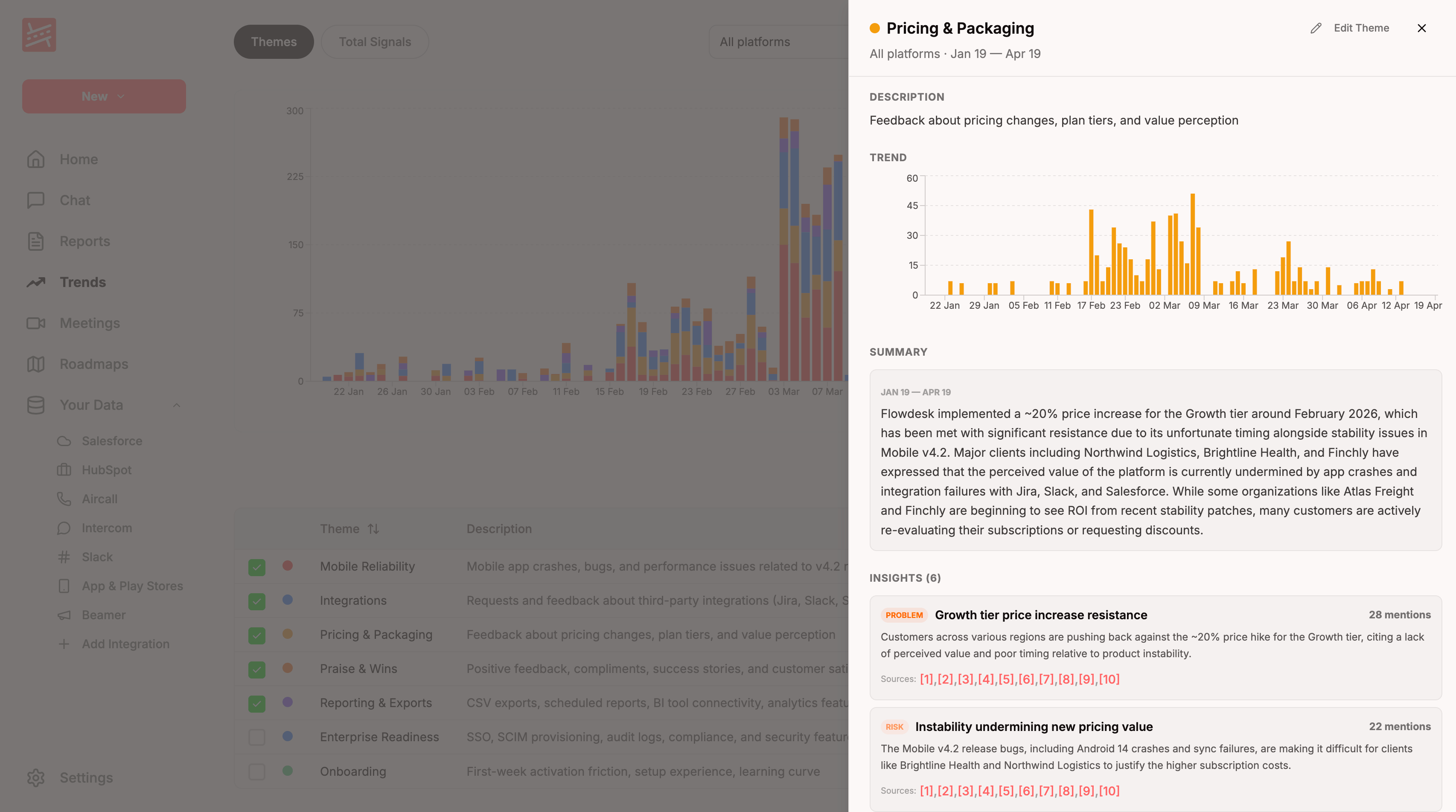Open source [8] of Instability insight

[1066, 791]
